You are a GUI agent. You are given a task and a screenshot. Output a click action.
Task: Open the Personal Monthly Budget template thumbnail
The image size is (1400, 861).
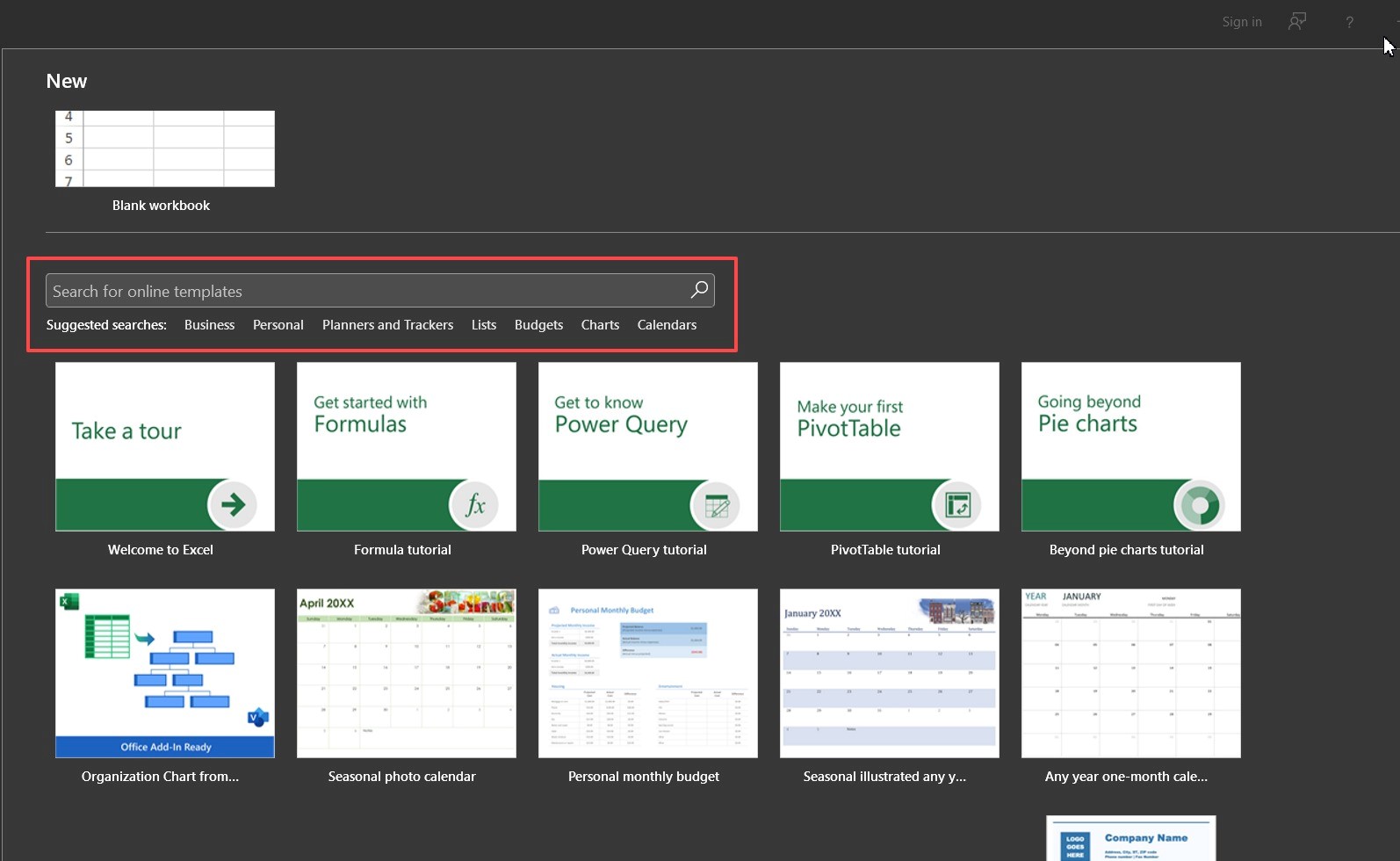click(x=648, y=673)
